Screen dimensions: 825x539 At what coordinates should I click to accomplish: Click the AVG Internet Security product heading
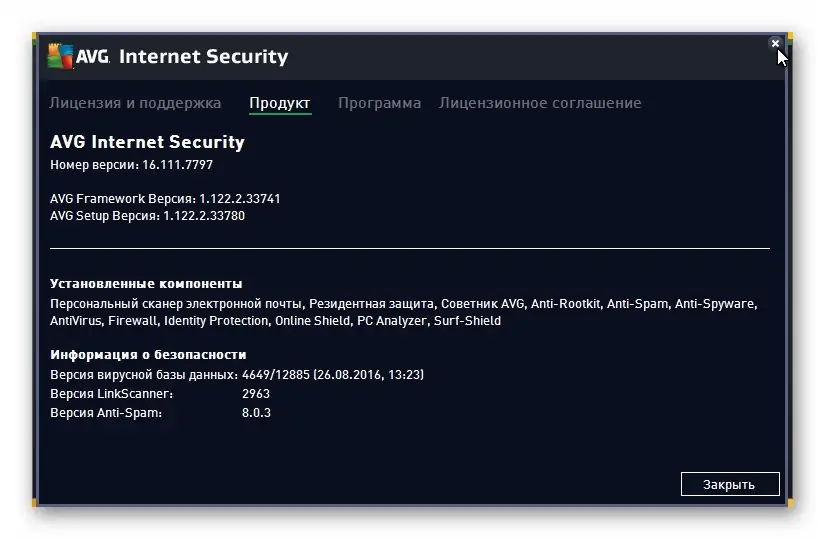click(x=147, y=142)
